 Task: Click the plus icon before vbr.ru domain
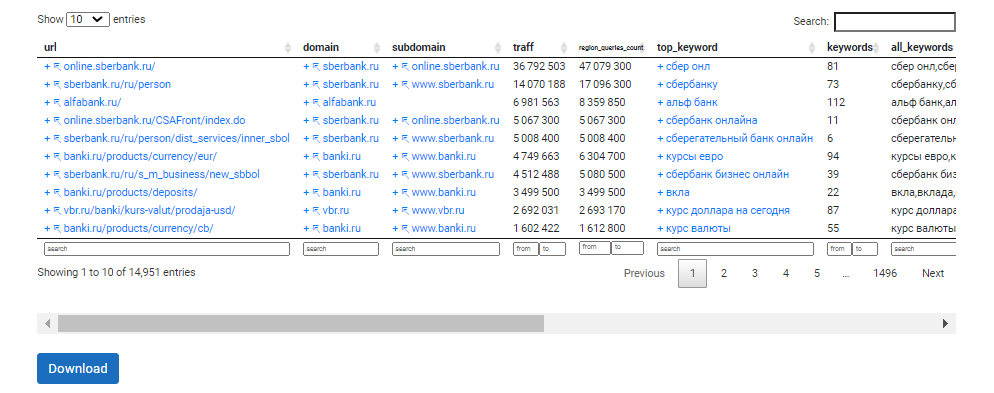coord(306,210)
